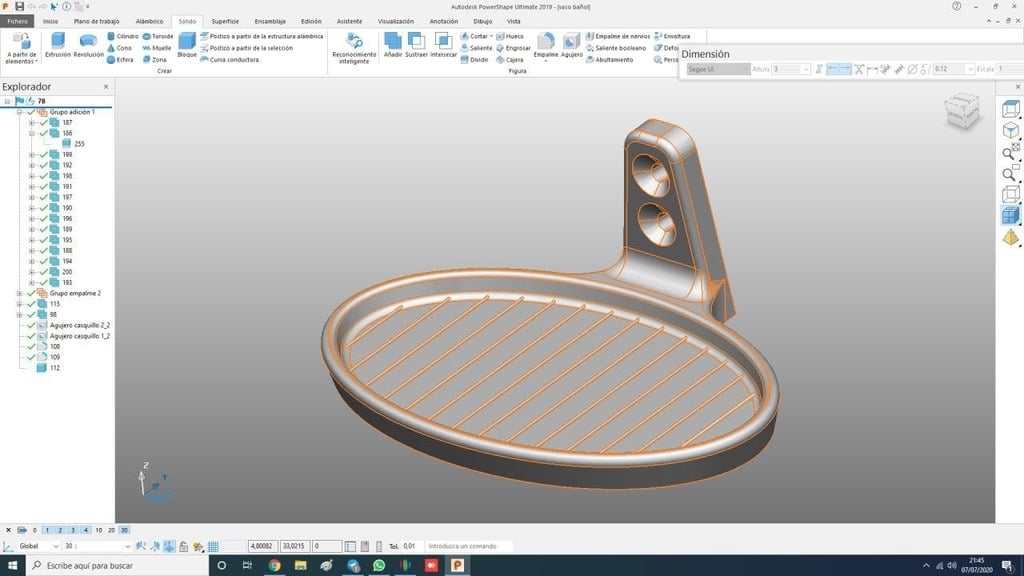Toggle level 30 button in level bar
The height and width of the screenshot is (576, 1024).
point(124,530)
